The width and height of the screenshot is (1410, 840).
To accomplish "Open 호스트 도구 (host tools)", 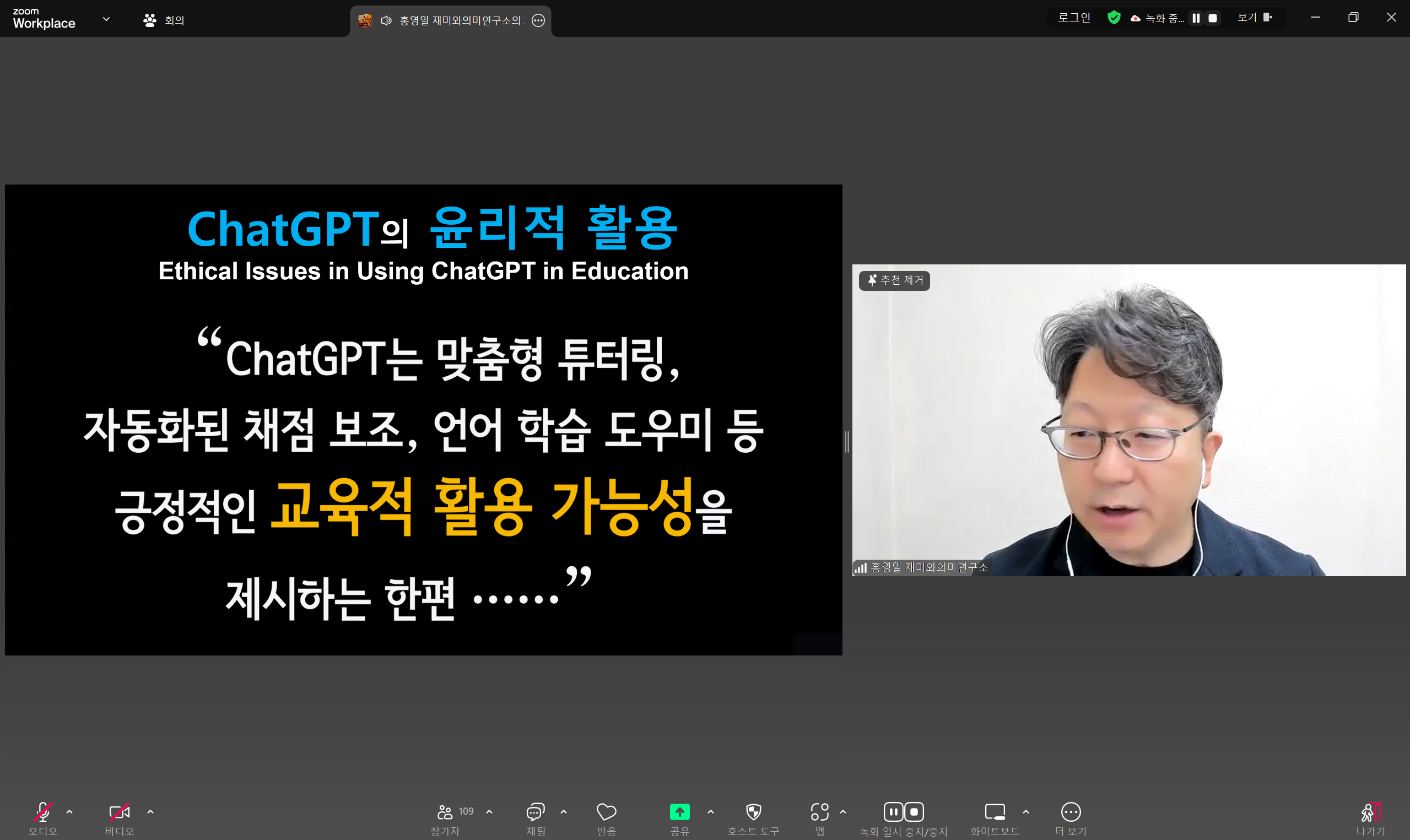I will [x=753, y=812].
